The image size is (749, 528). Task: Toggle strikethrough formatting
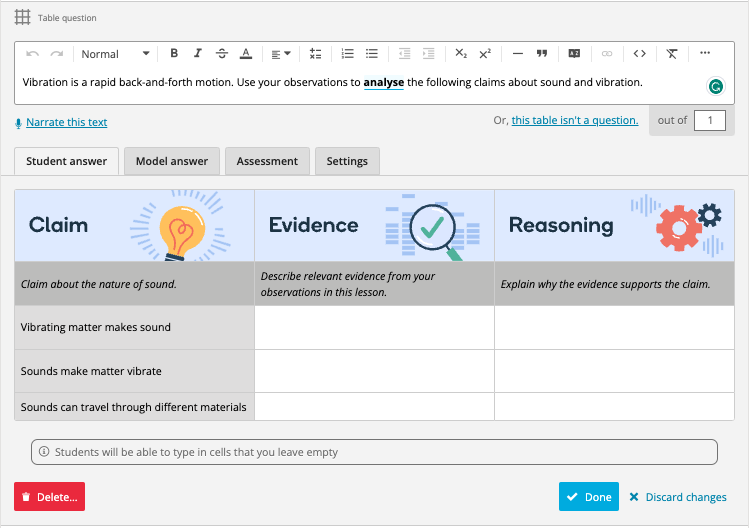coord(222,54)
